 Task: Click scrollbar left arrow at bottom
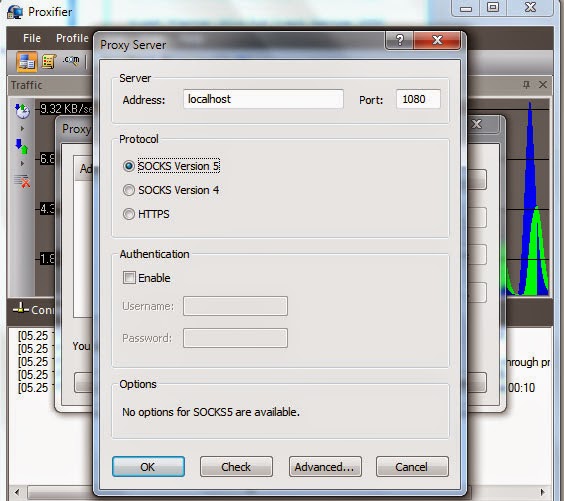pos(17,492)
